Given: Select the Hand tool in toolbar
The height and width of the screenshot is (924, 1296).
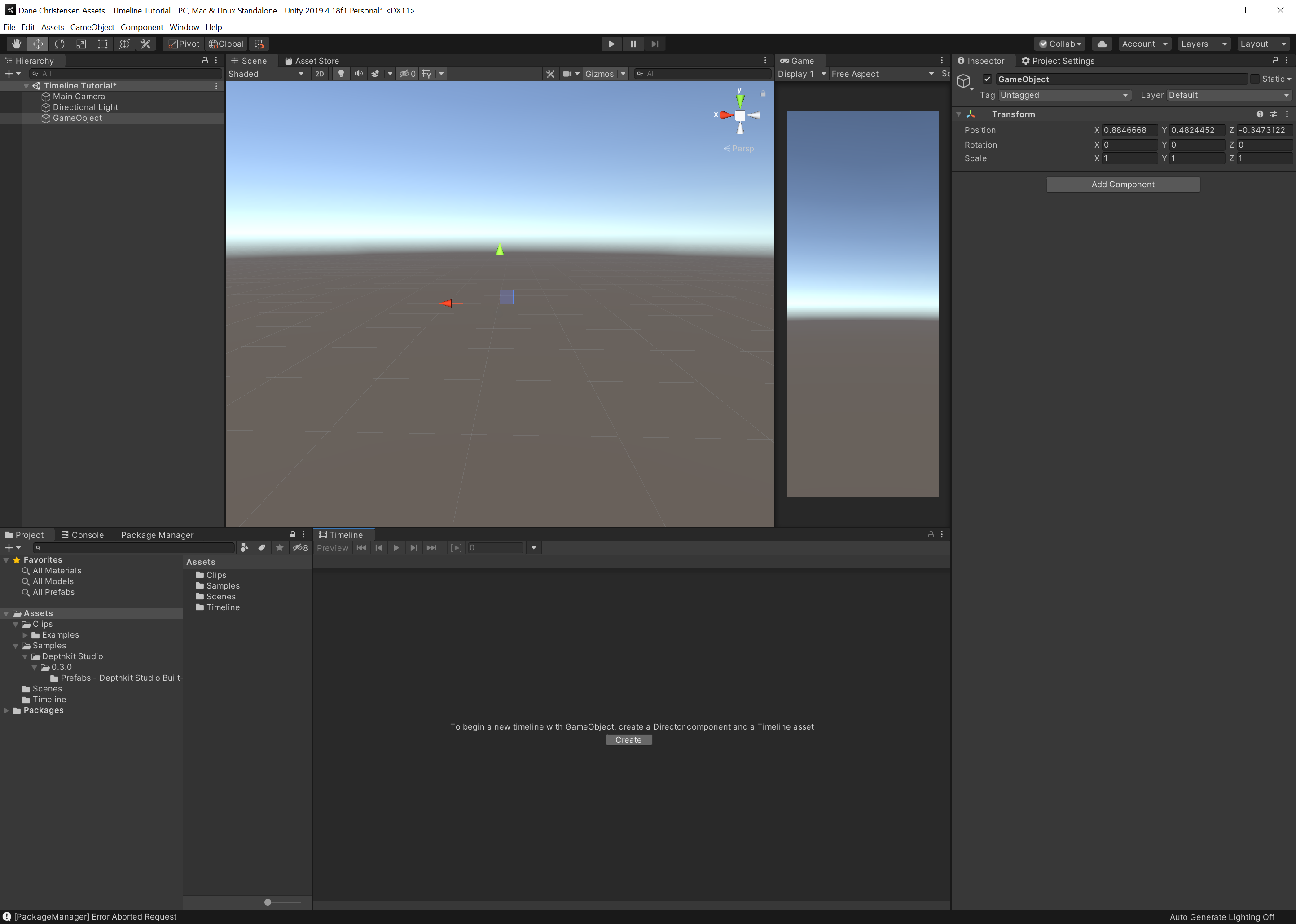Looking at the screenshot, I should tap(17, 44).
